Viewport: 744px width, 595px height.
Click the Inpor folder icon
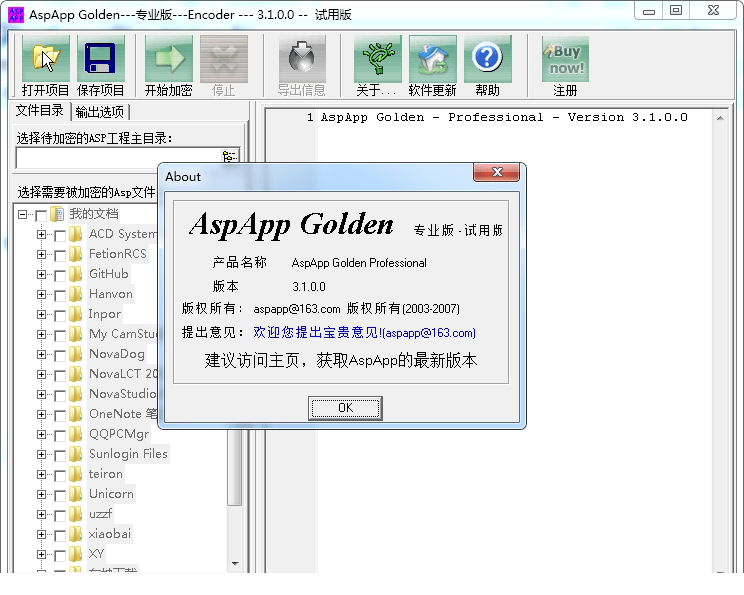click(x=75, y=314)
